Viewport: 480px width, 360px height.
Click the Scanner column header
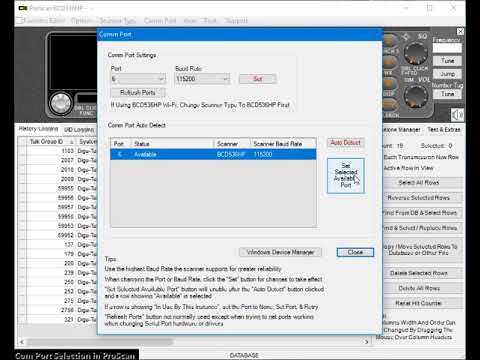(x=232, y=144)
